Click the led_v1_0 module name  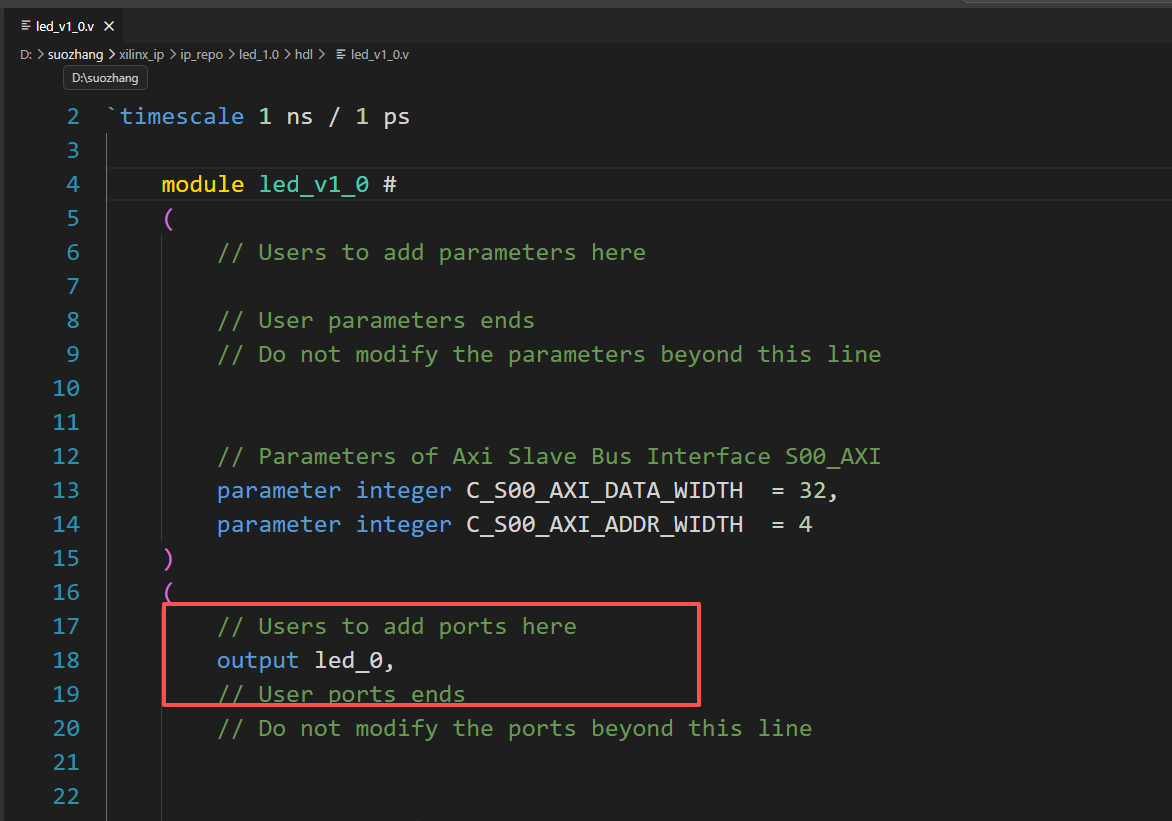314,184
